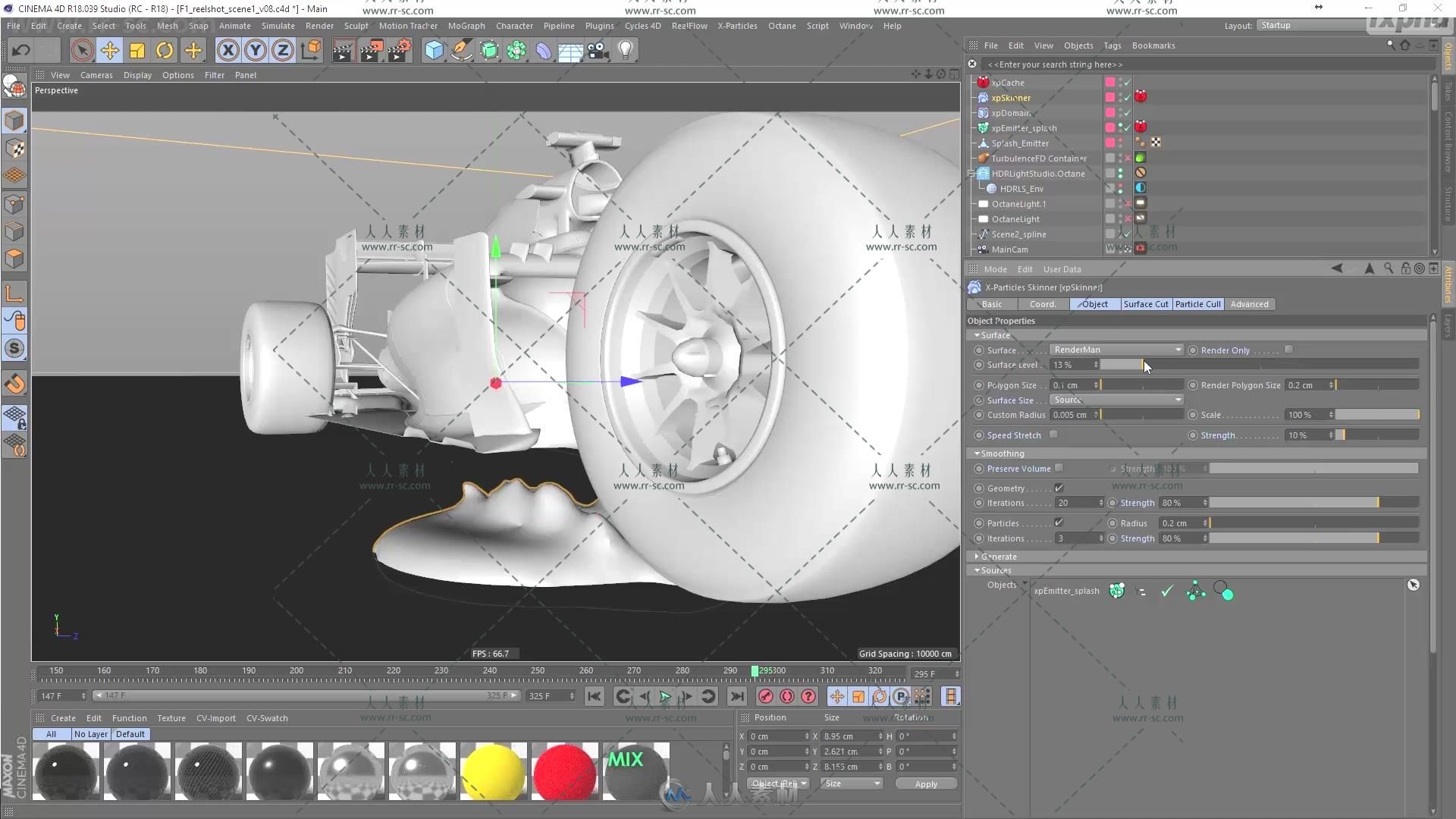Select the Live Selection tool
This screenshot has width=1456, height=819.
pyautogui.click(x=82, y=51)
